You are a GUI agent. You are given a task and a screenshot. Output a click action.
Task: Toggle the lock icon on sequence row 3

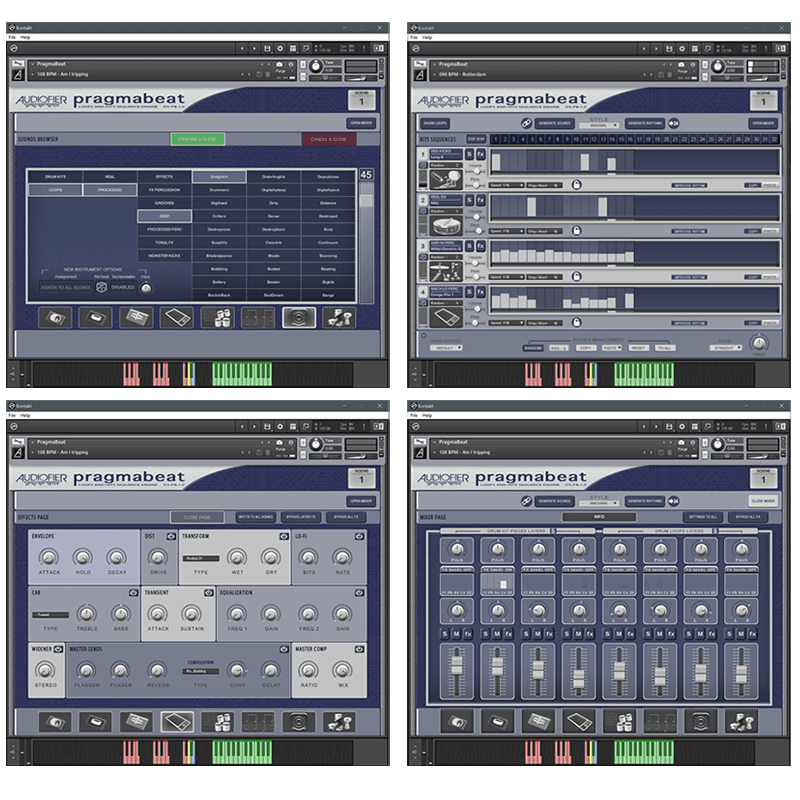577,277
